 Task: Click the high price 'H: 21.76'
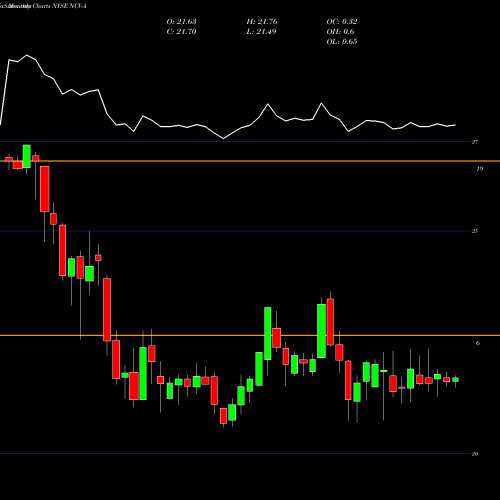262,22
